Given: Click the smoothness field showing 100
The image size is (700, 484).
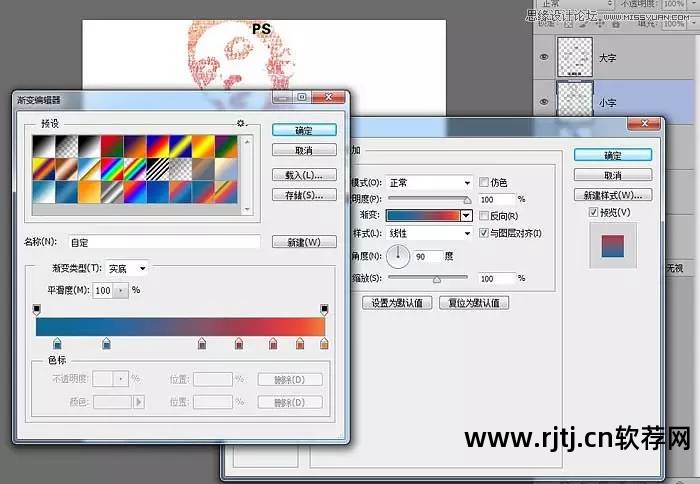Looking at the screenshot, I should tap(104, 291).
